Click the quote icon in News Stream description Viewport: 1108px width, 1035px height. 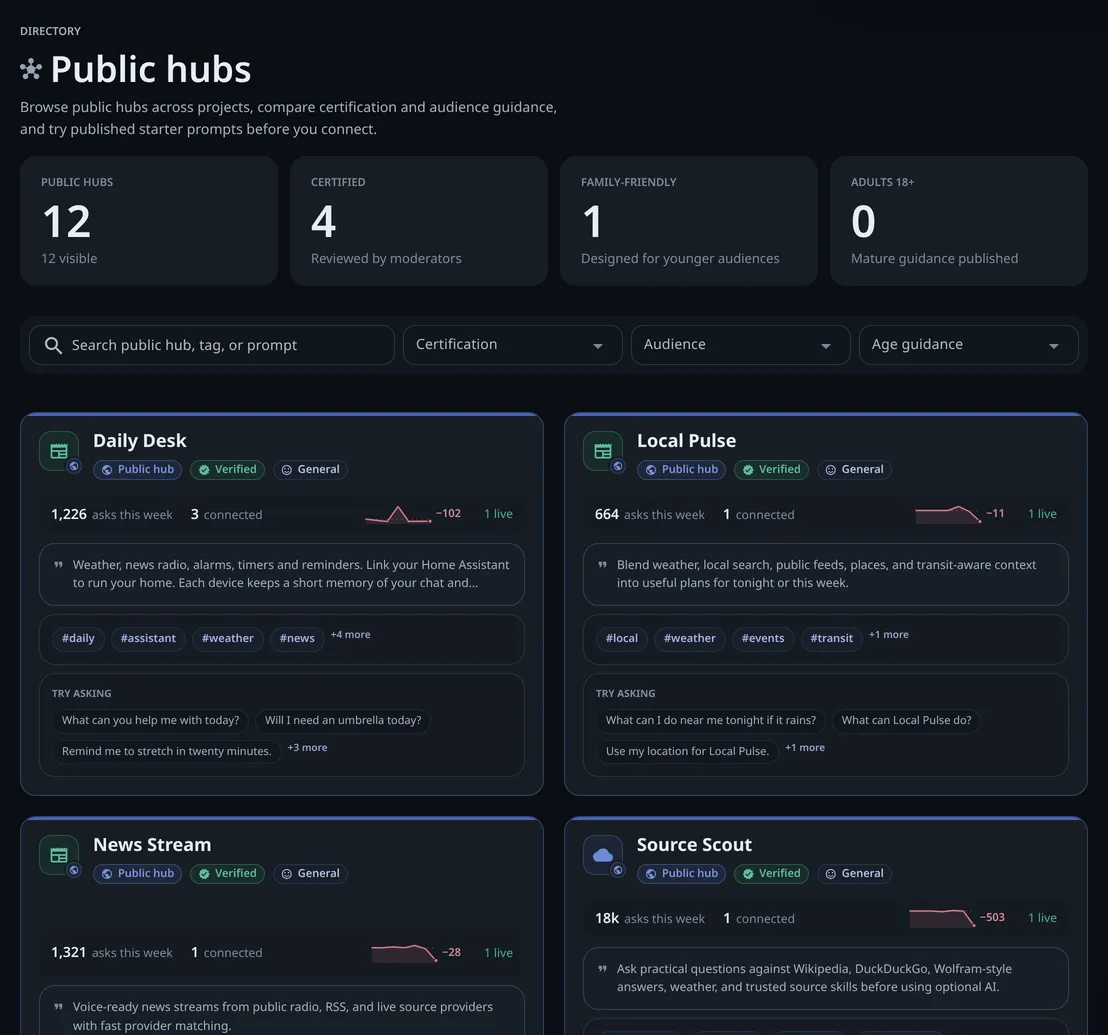click(59, 1007)
